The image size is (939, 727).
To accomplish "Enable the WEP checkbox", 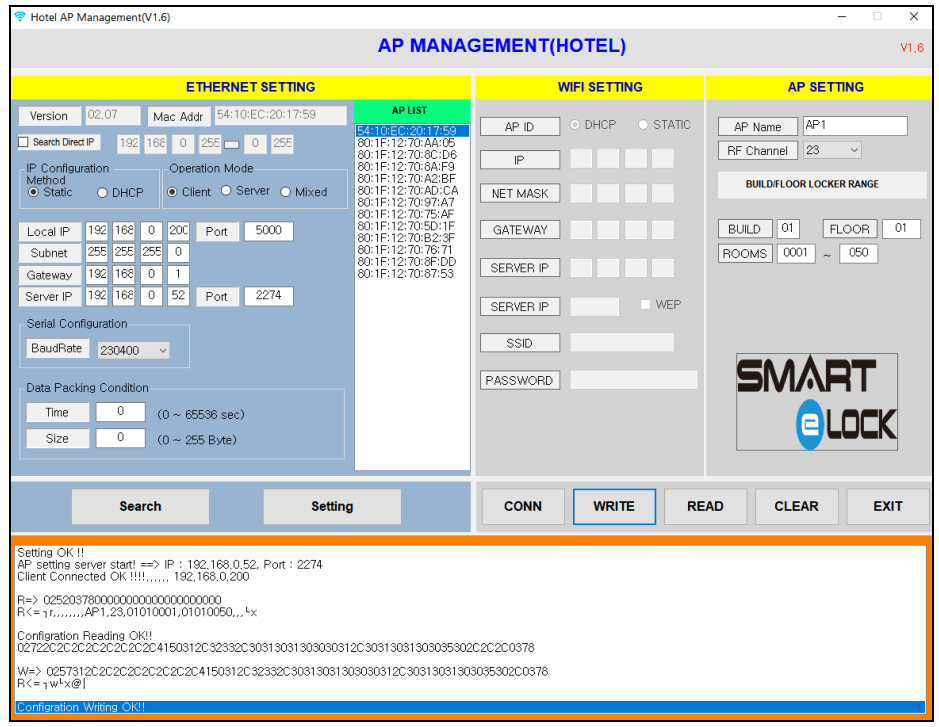I will click(644, 306).
